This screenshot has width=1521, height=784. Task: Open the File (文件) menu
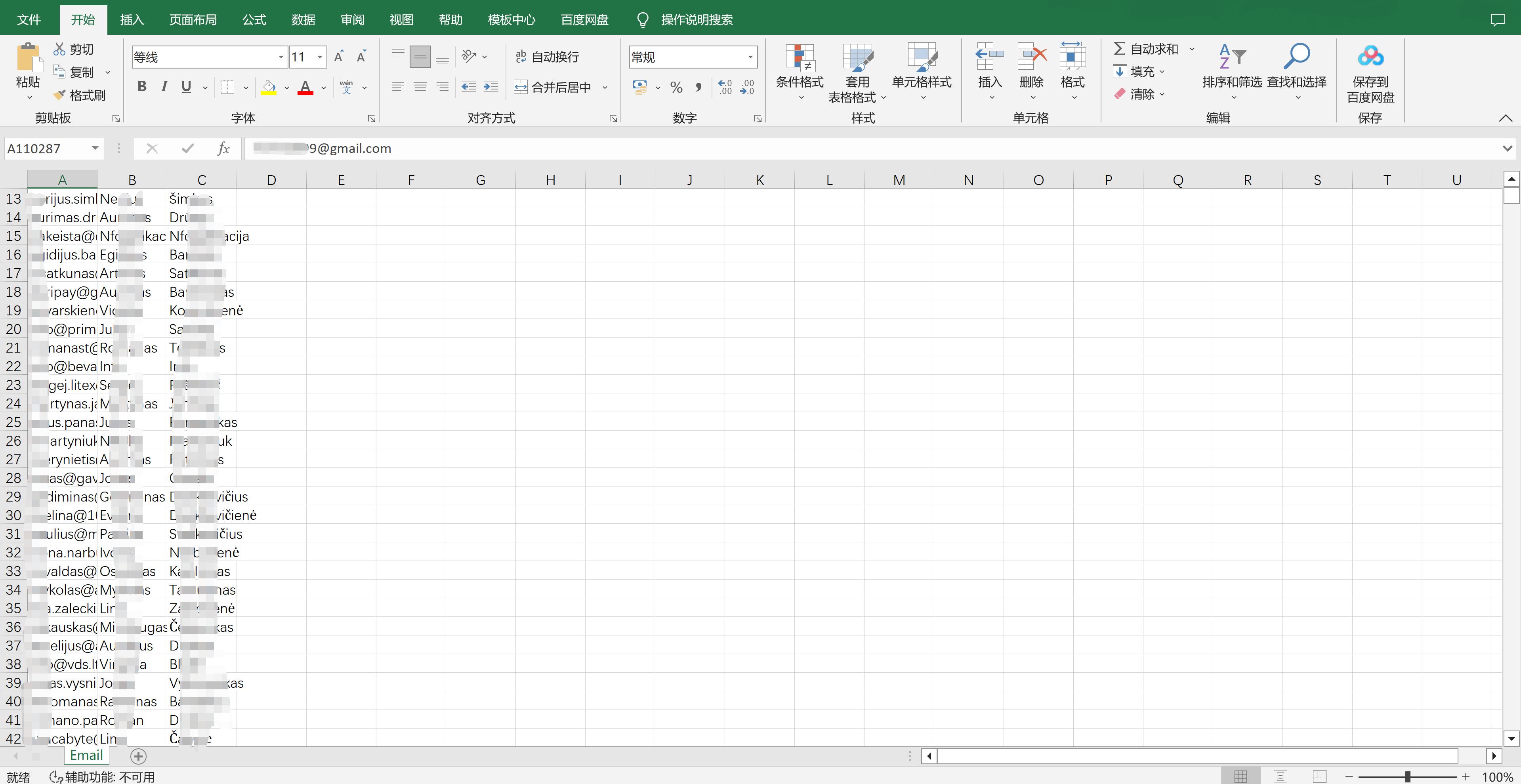tap(29, 19)
